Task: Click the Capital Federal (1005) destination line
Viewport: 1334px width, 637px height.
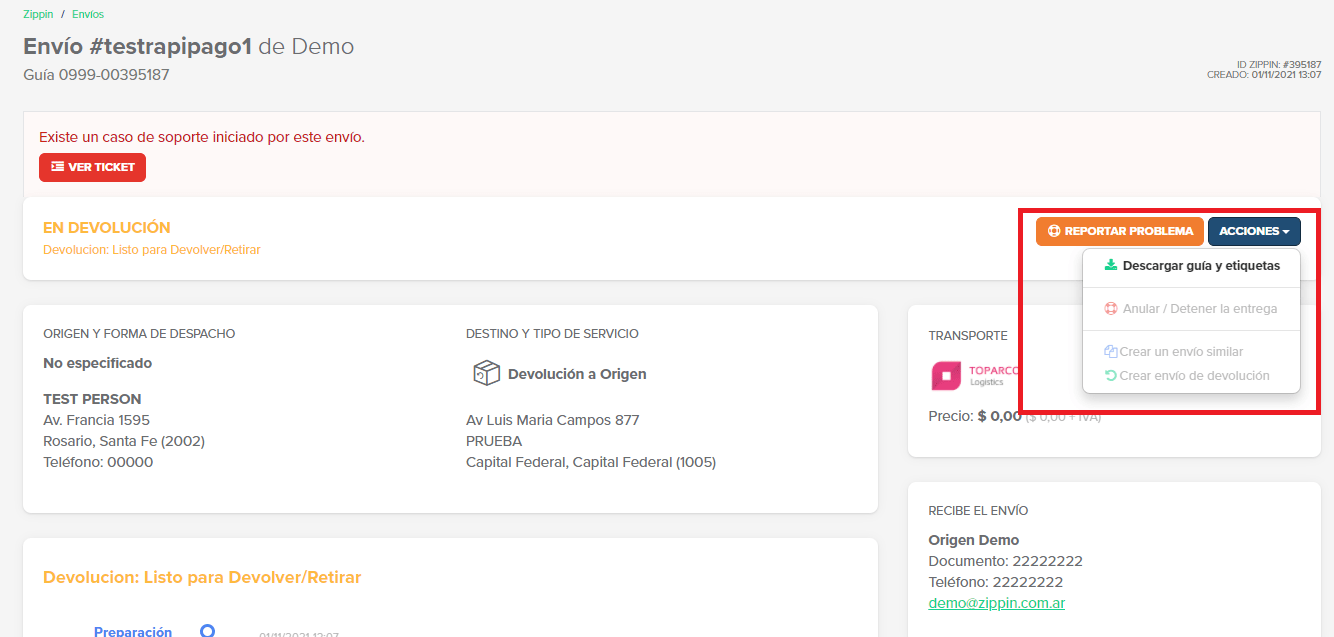Action: tap(591, 462)
